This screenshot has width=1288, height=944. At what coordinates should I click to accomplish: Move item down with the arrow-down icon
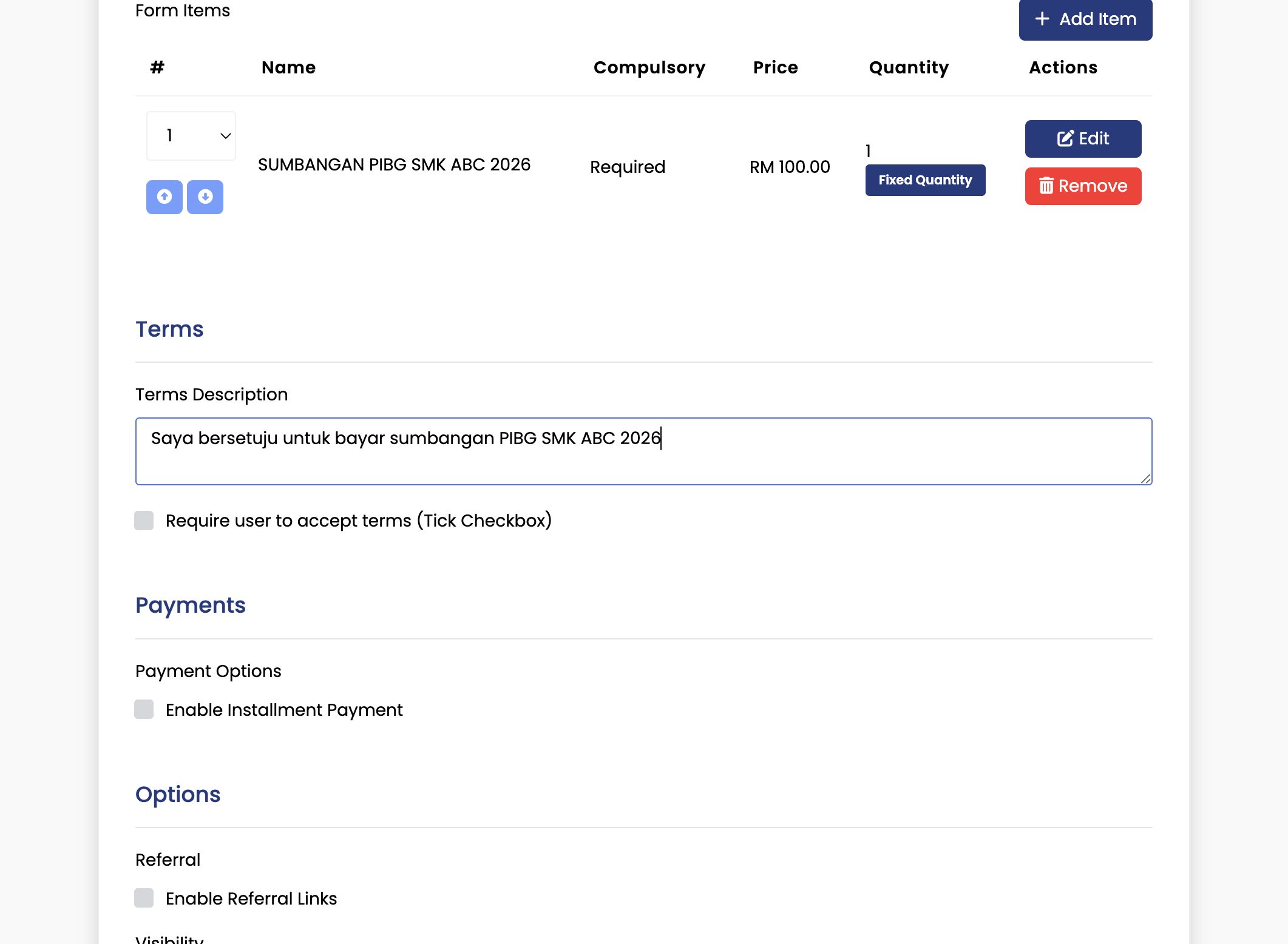coord(205,197)
